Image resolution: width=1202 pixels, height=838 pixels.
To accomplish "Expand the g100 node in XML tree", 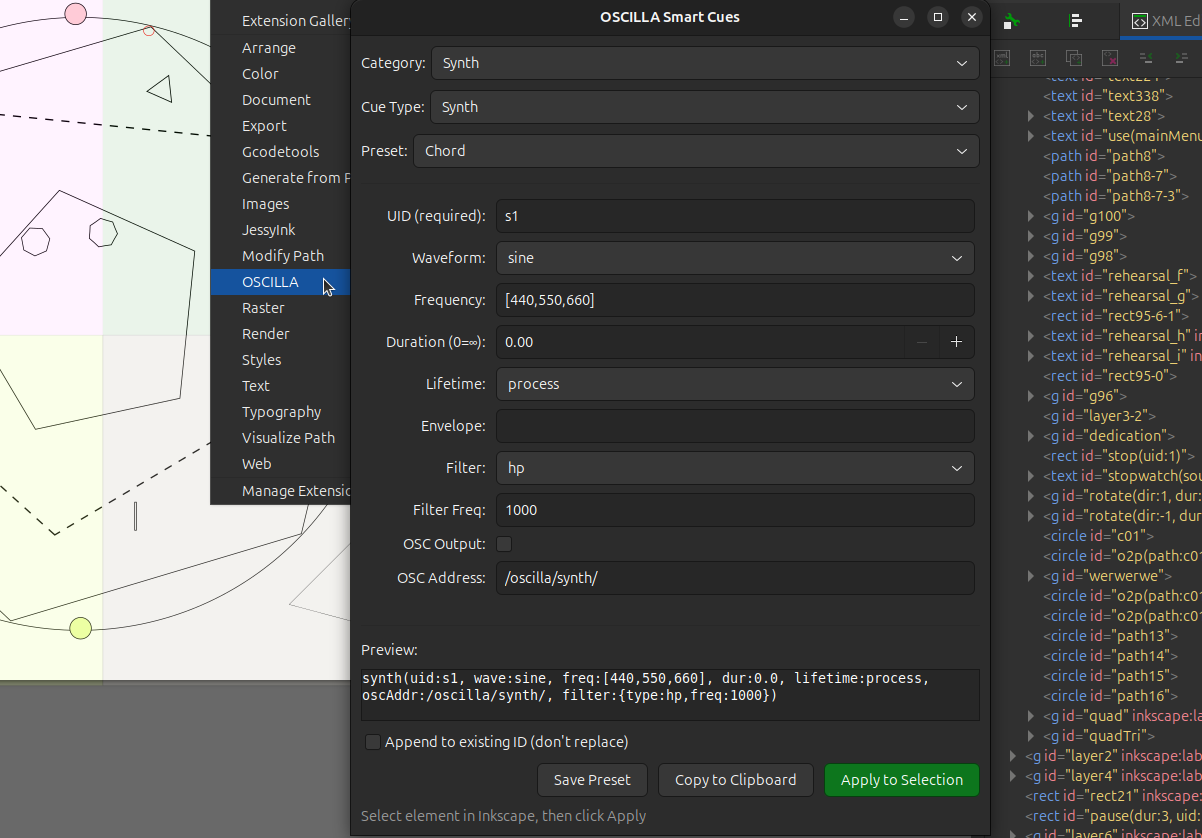I will (x=1031, y=215).
